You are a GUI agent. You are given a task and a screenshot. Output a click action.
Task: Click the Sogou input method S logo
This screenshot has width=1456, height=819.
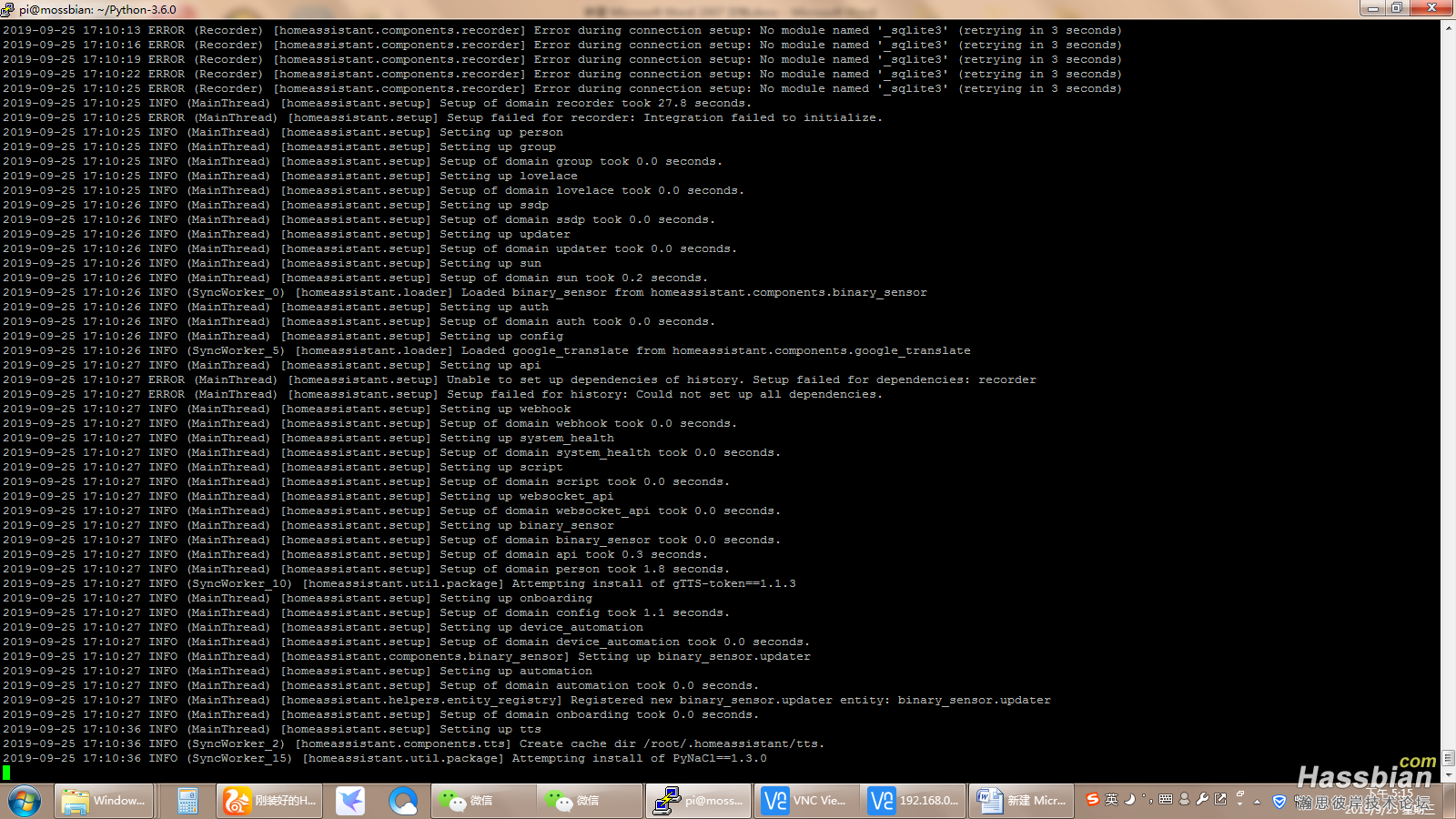(1093, 799)
